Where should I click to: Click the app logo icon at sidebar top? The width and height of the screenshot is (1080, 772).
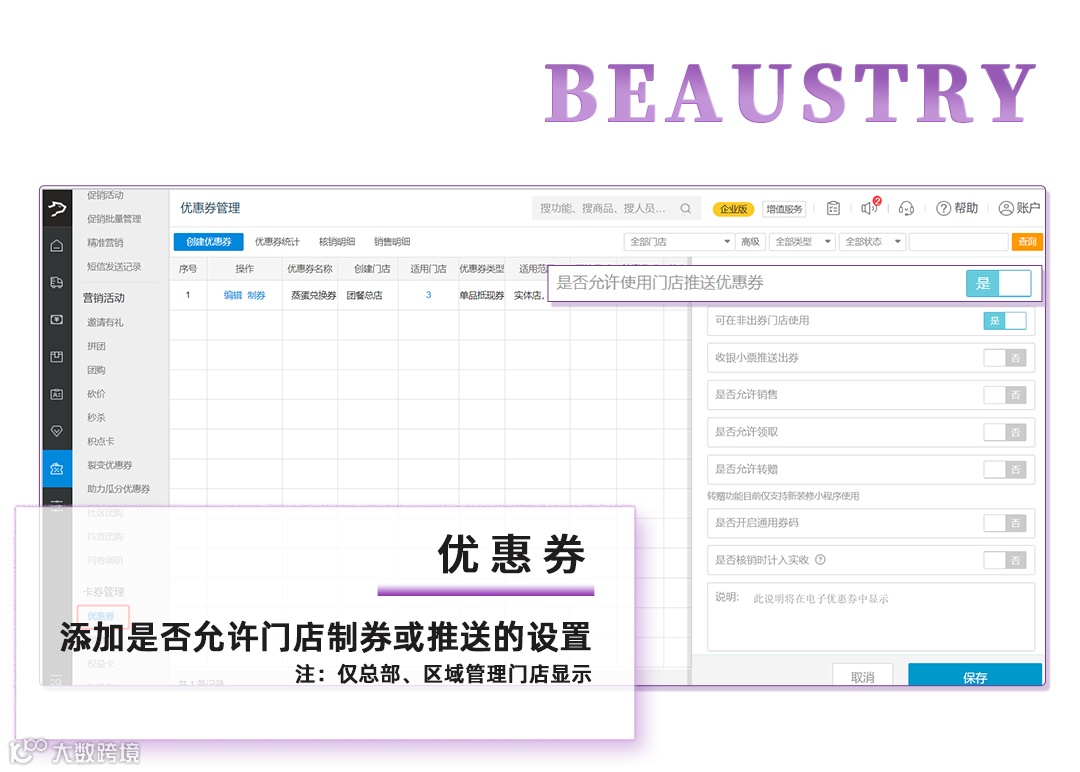click(57, 208)
